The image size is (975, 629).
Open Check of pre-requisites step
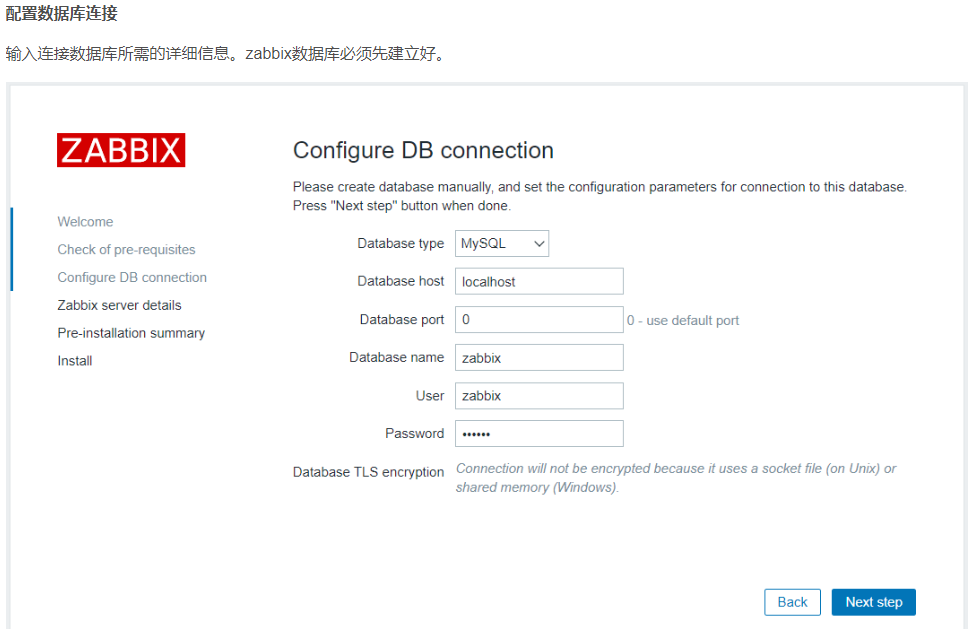click(x=126, y=249)
